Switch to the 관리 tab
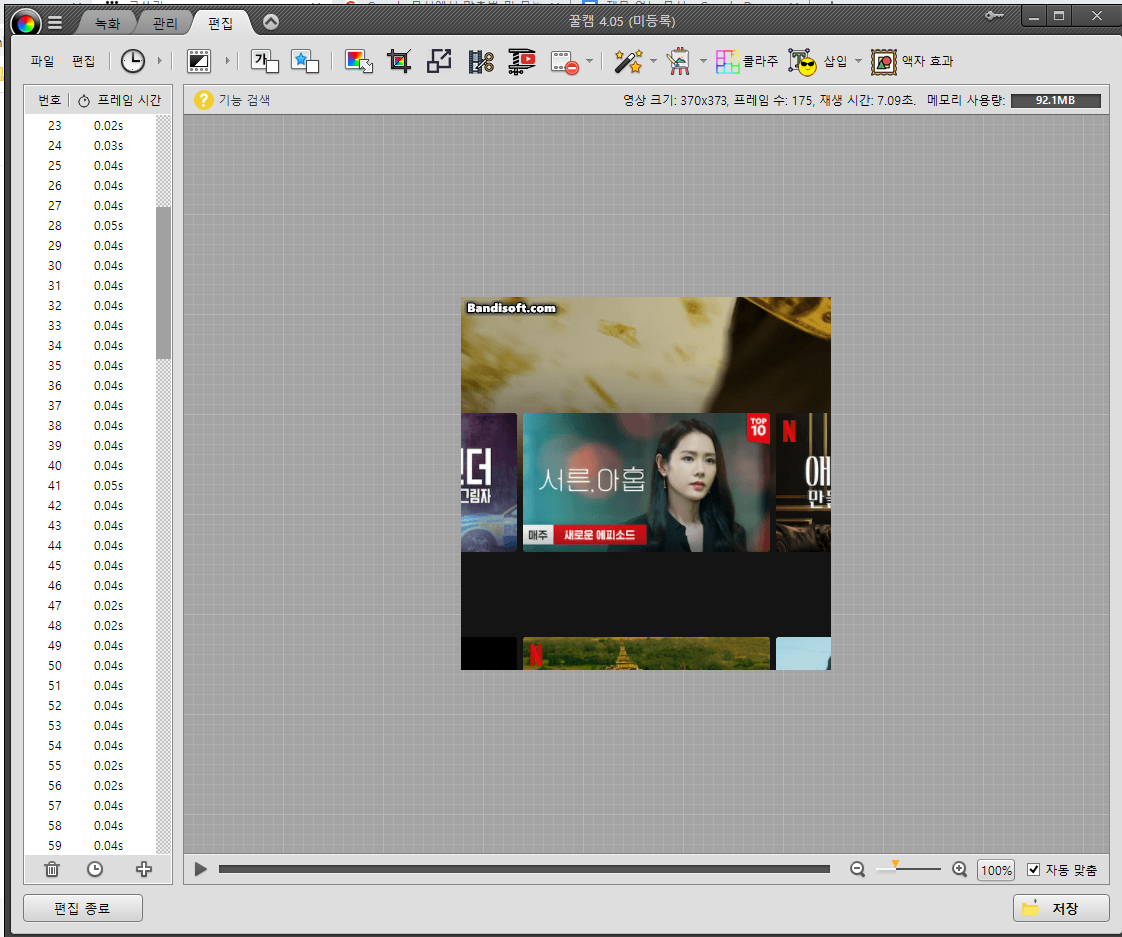1122x937 pixels. pyautogui.click(x=164, y=24)
